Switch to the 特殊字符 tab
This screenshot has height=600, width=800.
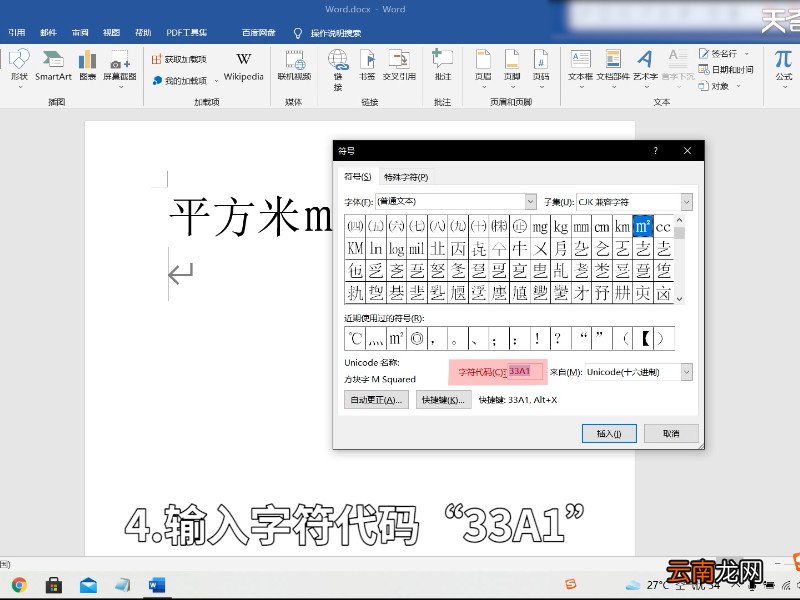(x=406, y=177)
